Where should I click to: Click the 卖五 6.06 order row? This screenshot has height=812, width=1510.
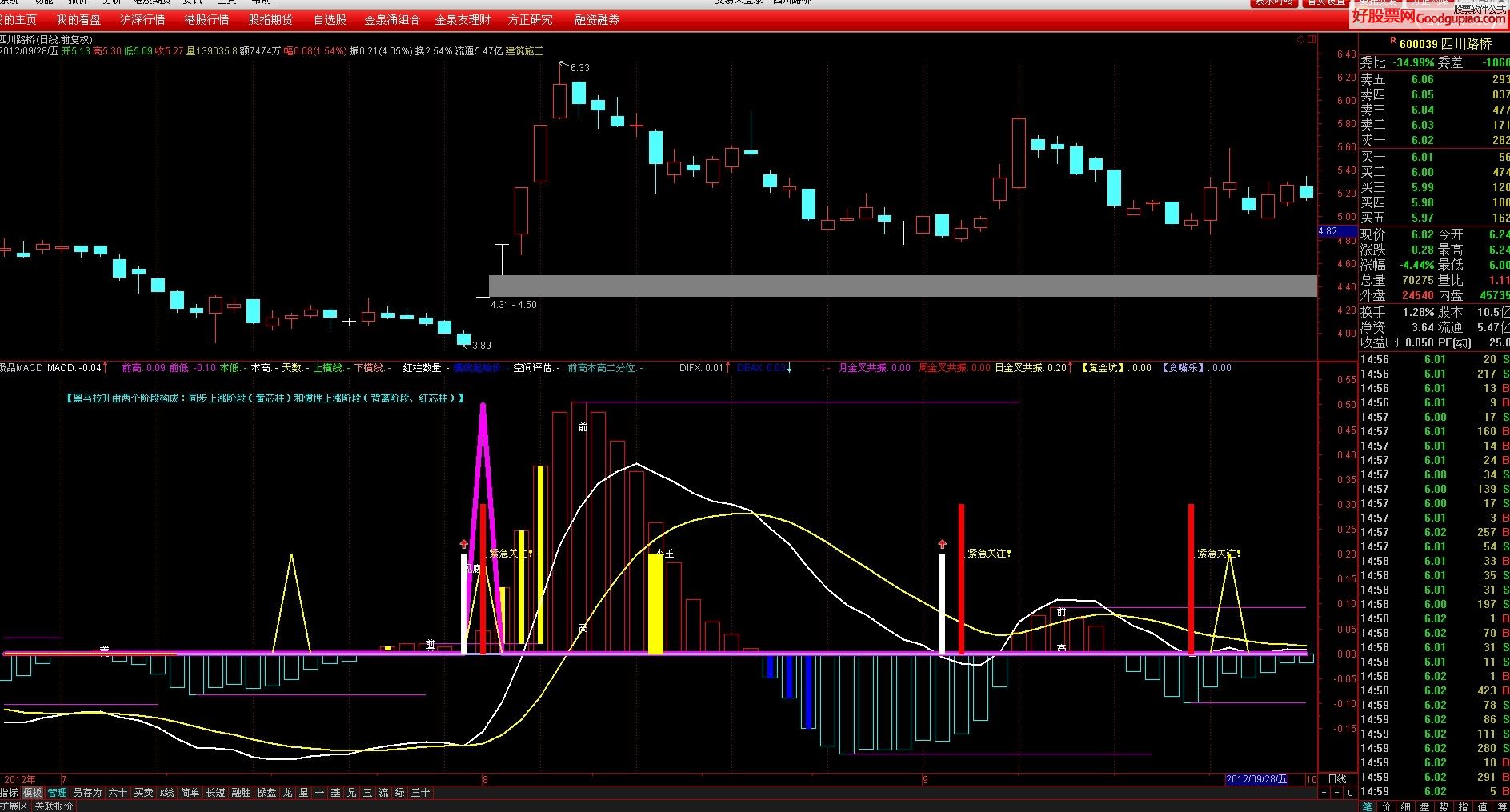[x=1435, y=79]
